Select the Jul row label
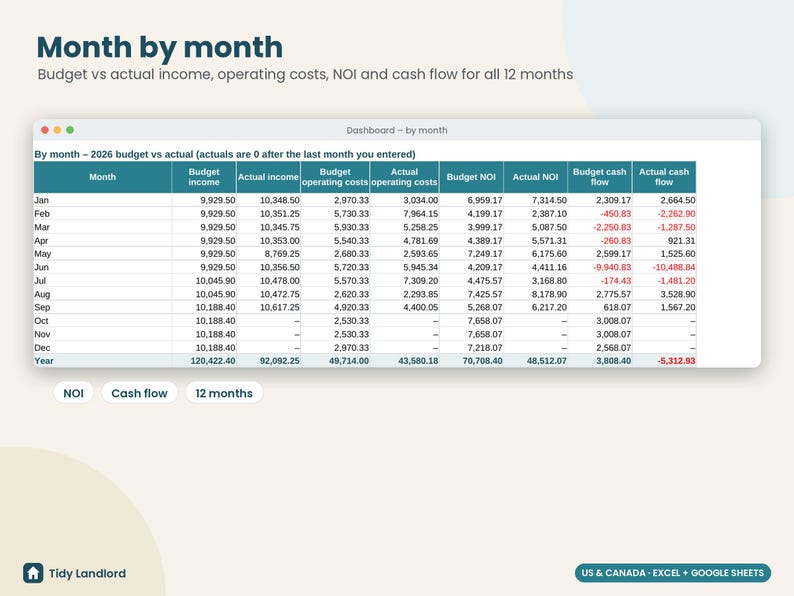This screenshot has width=794, height=596. click(x=40, y=281)
